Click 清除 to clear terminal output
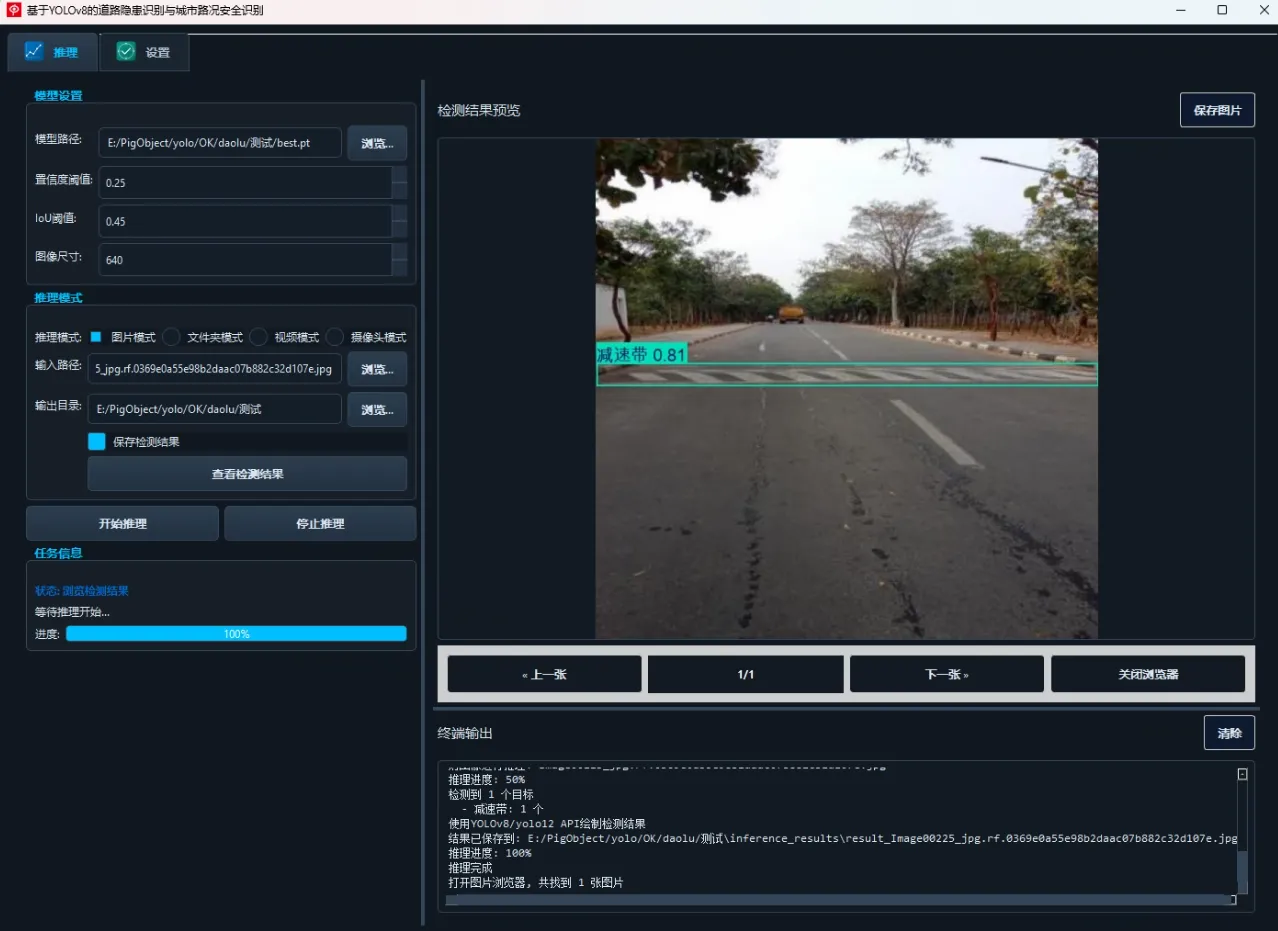 pyautogui.click(x=1229, y=733)
